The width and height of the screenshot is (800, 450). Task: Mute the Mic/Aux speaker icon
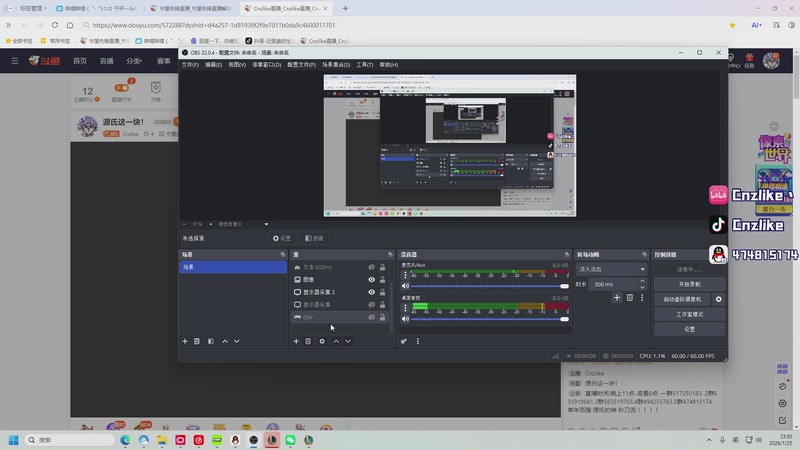[x=406, y=286]
